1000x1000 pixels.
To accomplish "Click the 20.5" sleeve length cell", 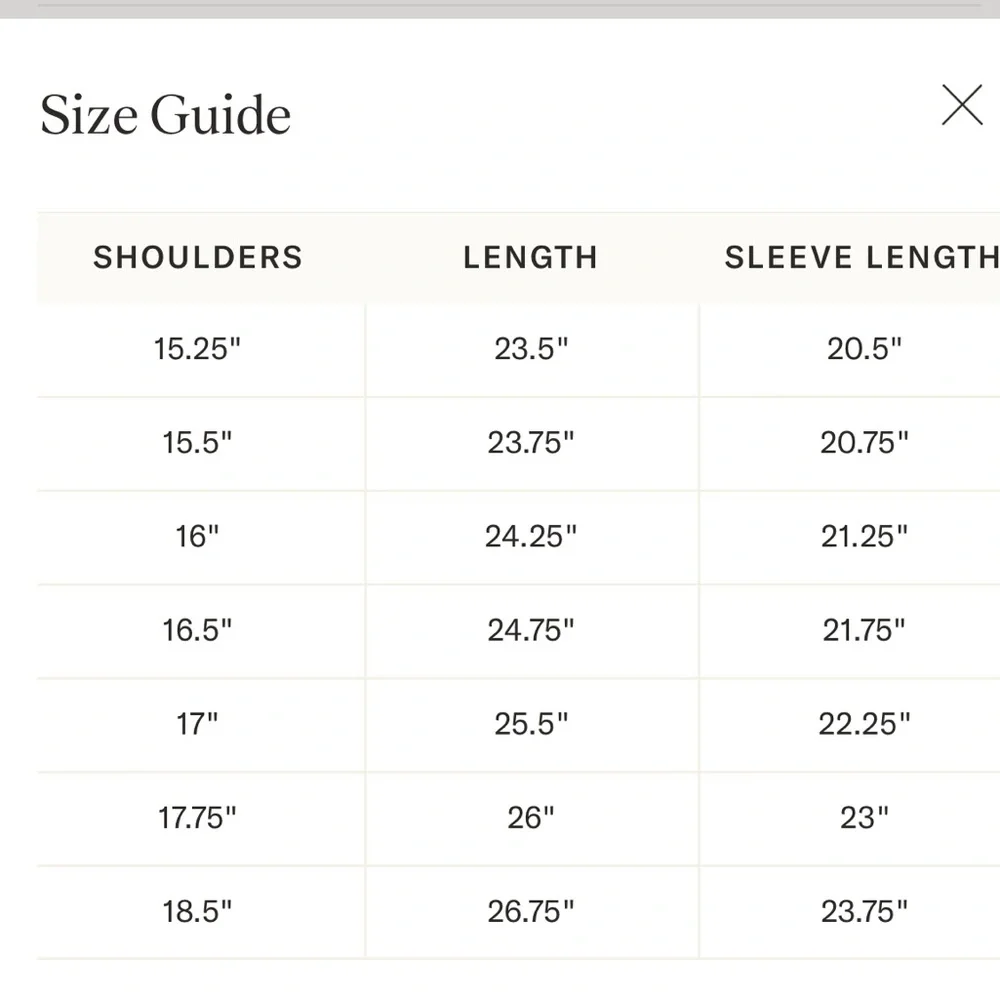I will 864,349.
